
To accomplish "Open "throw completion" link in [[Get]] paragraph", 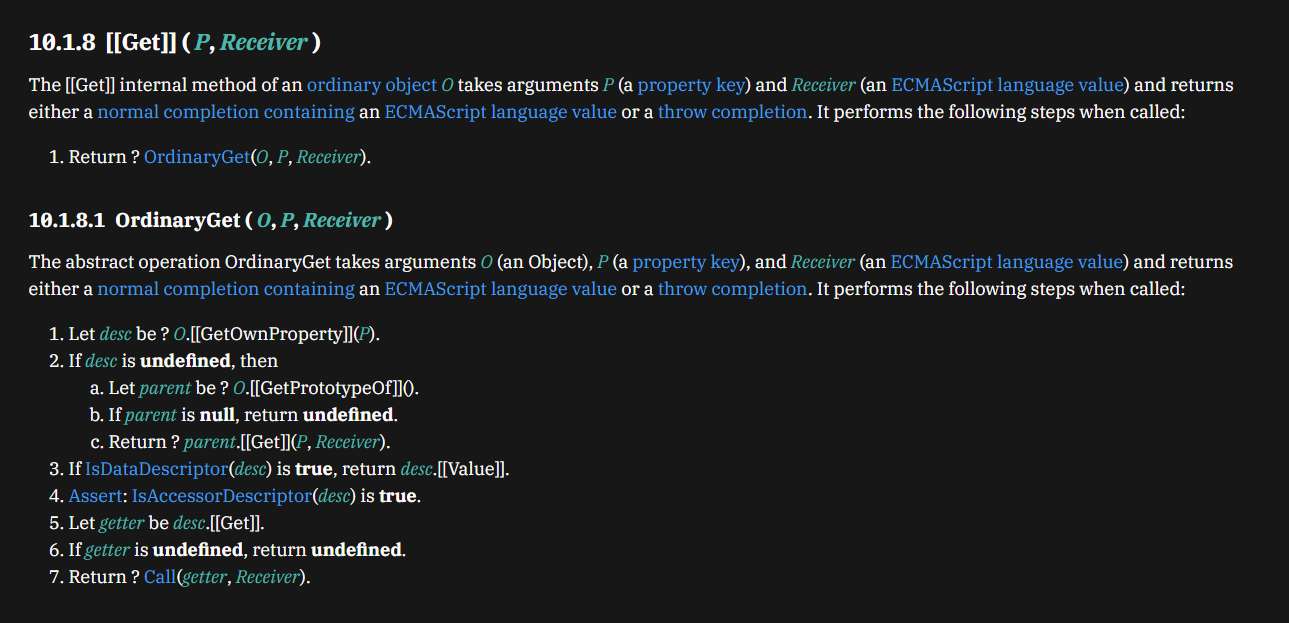I will (731, 112).
